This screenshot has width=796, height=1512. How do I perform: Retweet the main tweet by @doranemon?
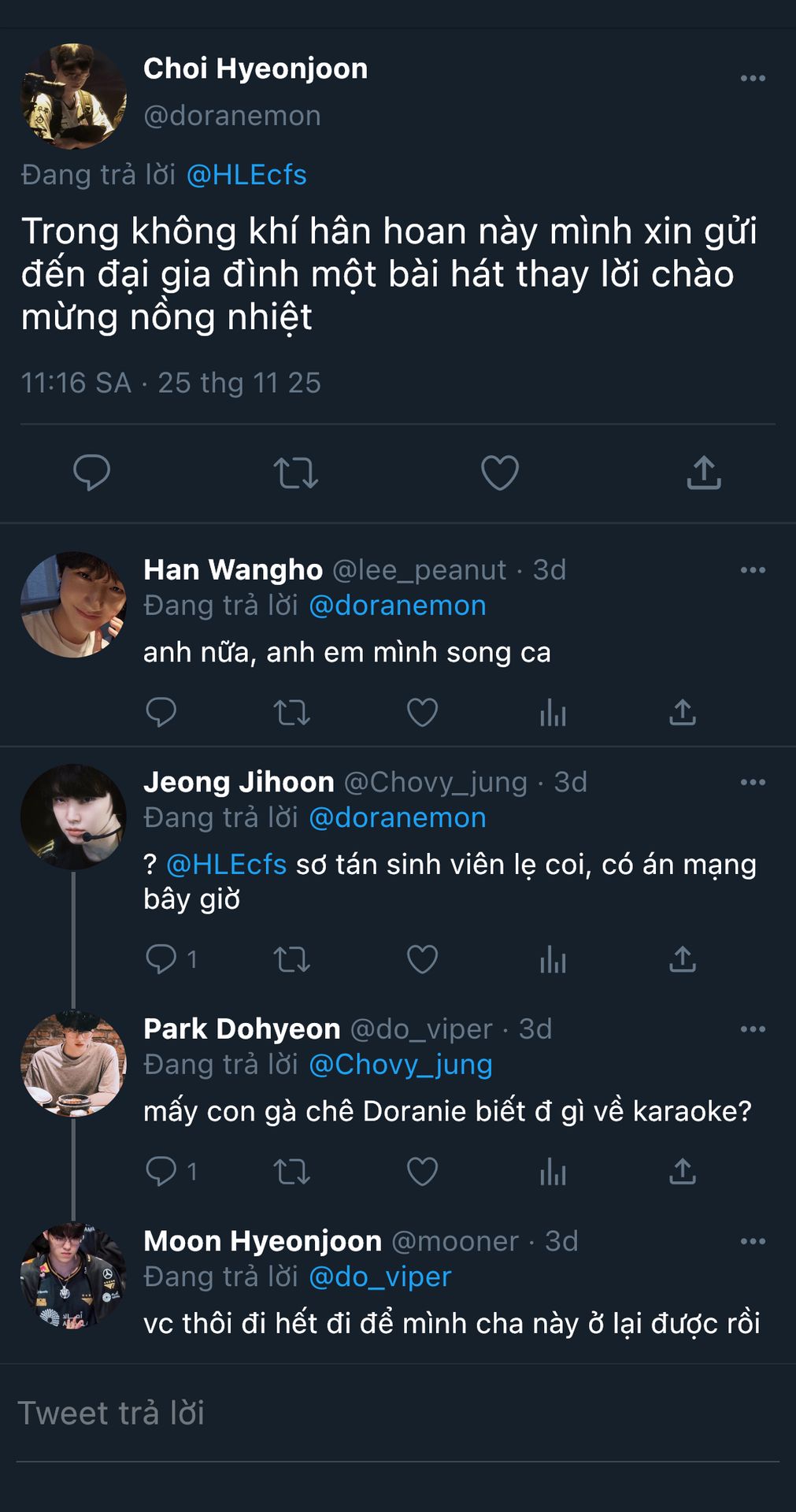[x=295, y=473]
